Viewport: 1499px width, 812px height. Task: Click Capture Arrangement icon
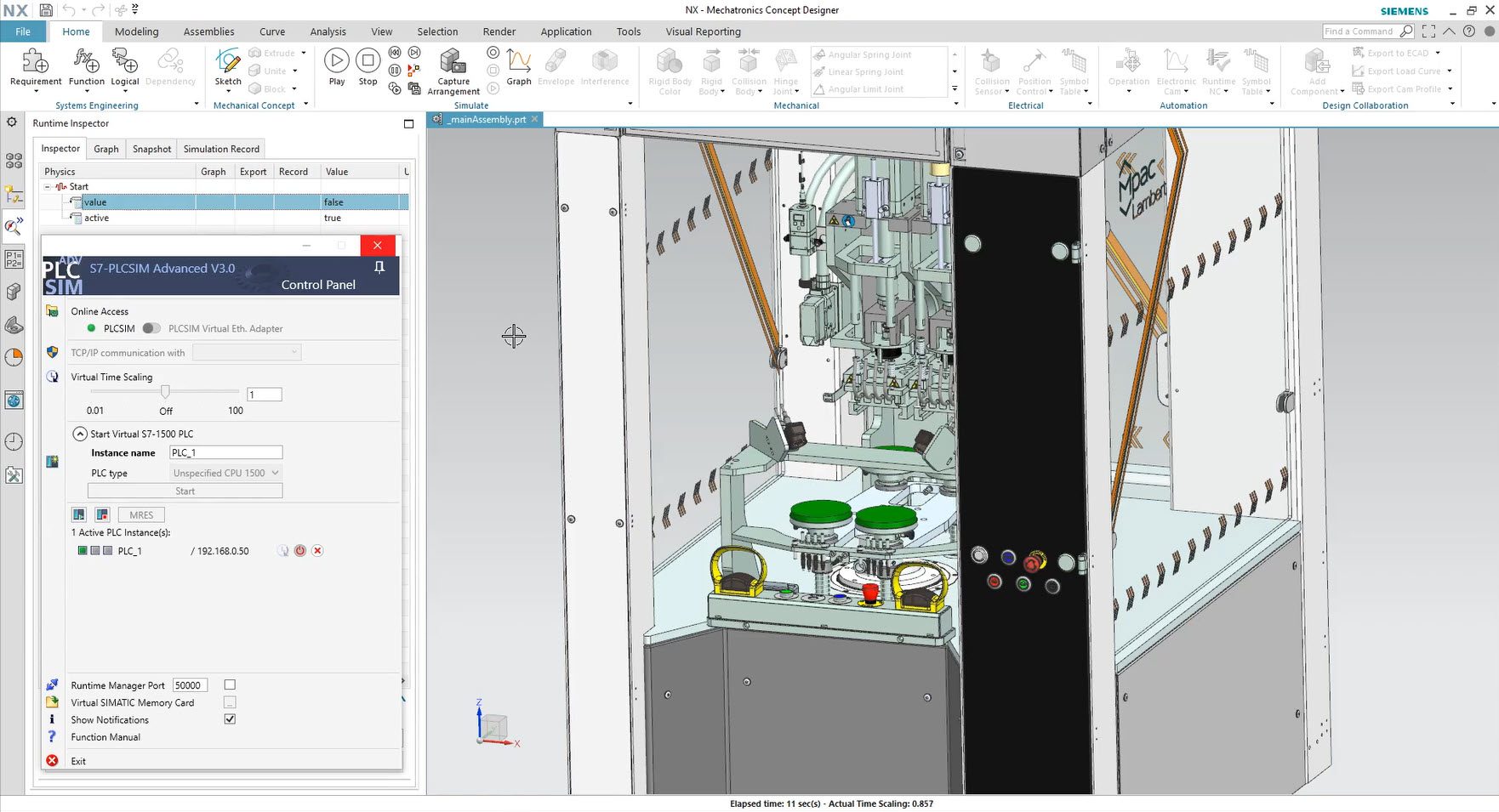(x=453, y=61)
